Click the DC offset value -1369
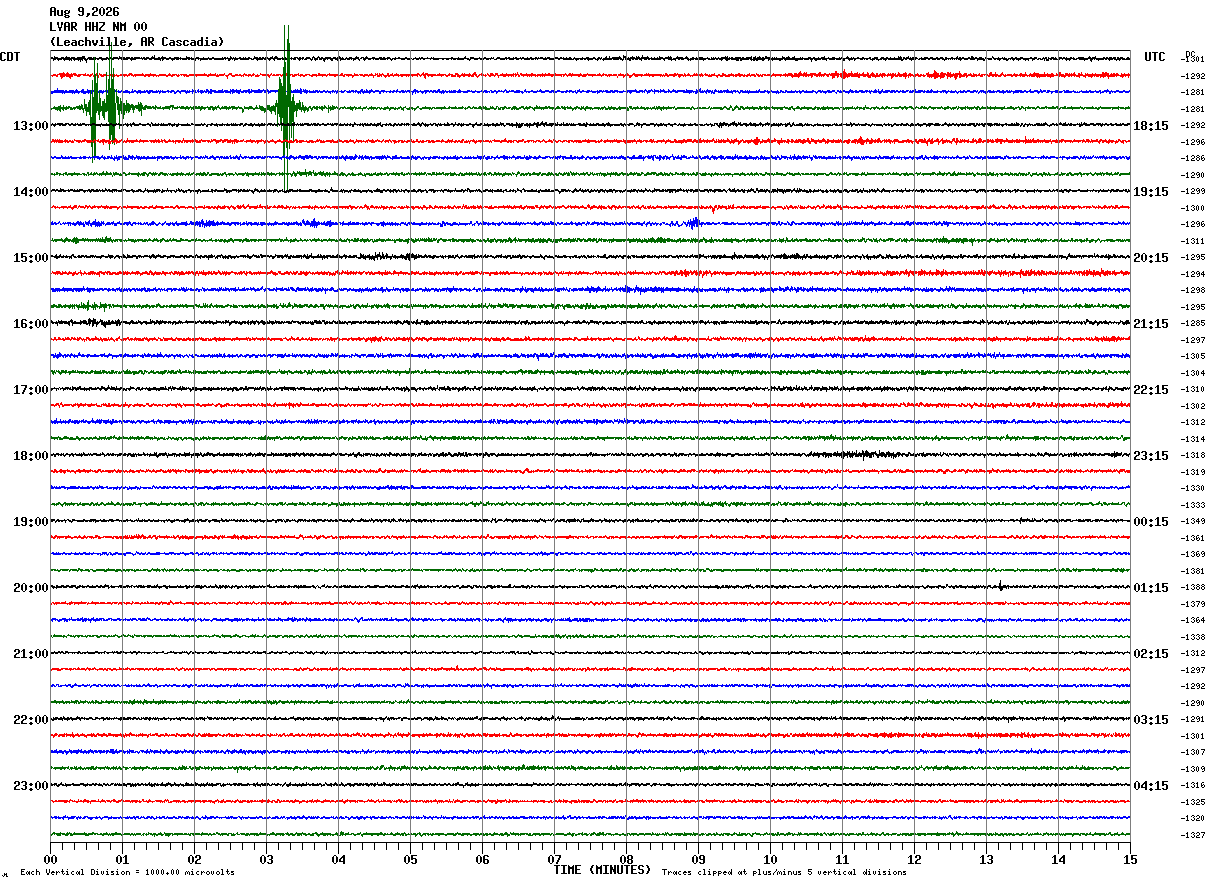 [x=1193, y=555]
